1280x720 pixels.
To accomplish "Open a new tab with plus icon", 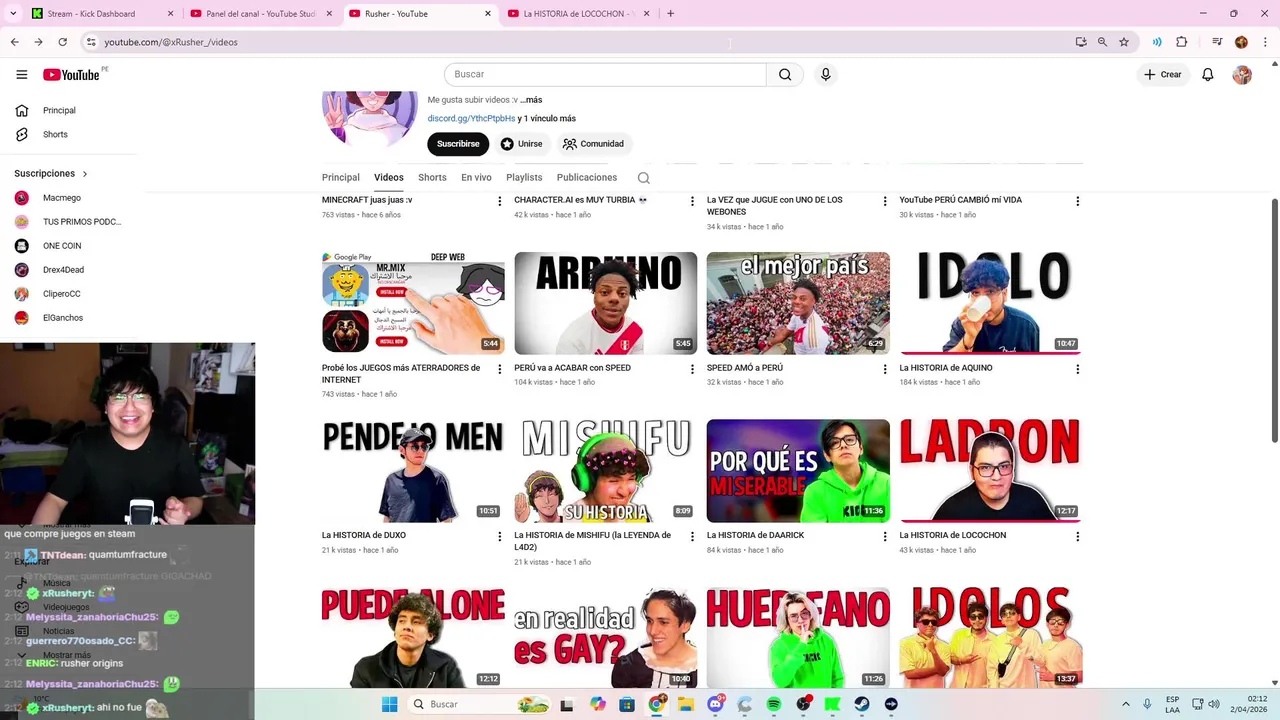I will 670,14.
